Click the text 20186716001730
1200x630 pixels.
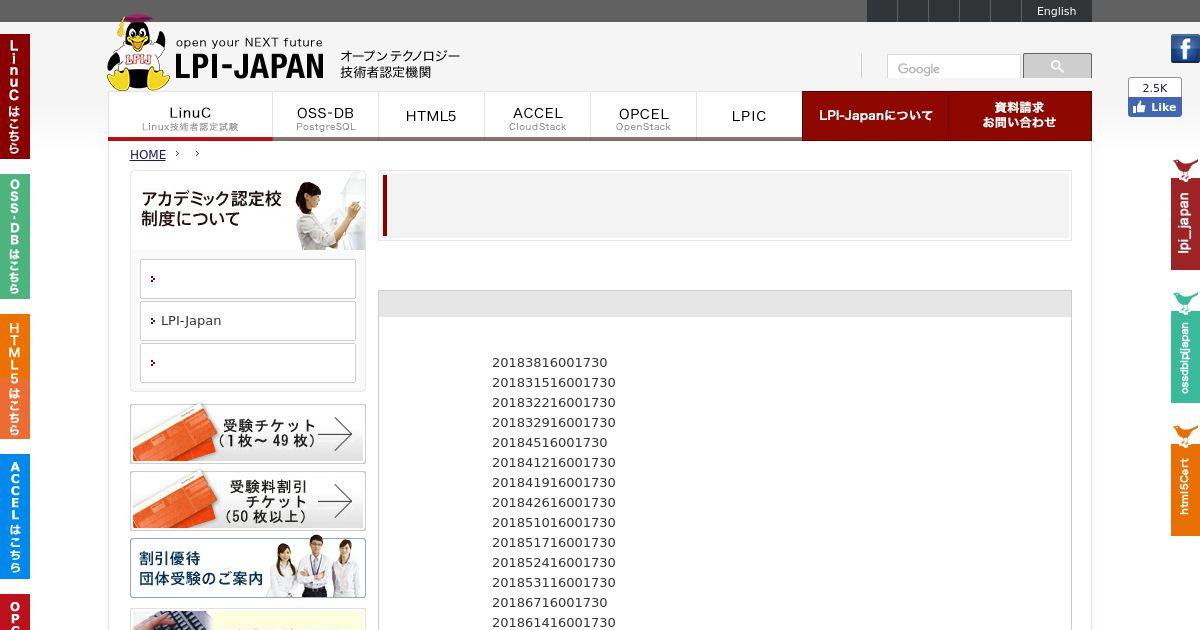549,603
